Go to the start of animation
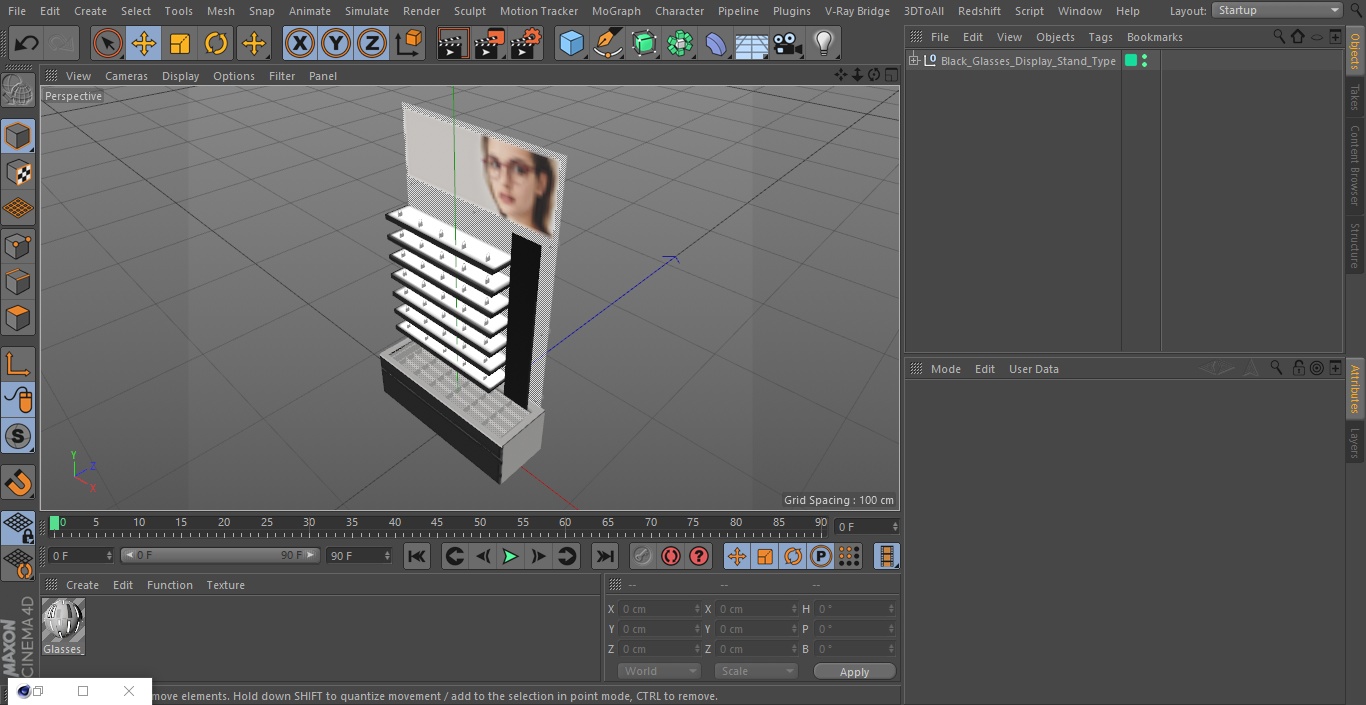Viewport: 1366px width, 705px height. point(417,556)
